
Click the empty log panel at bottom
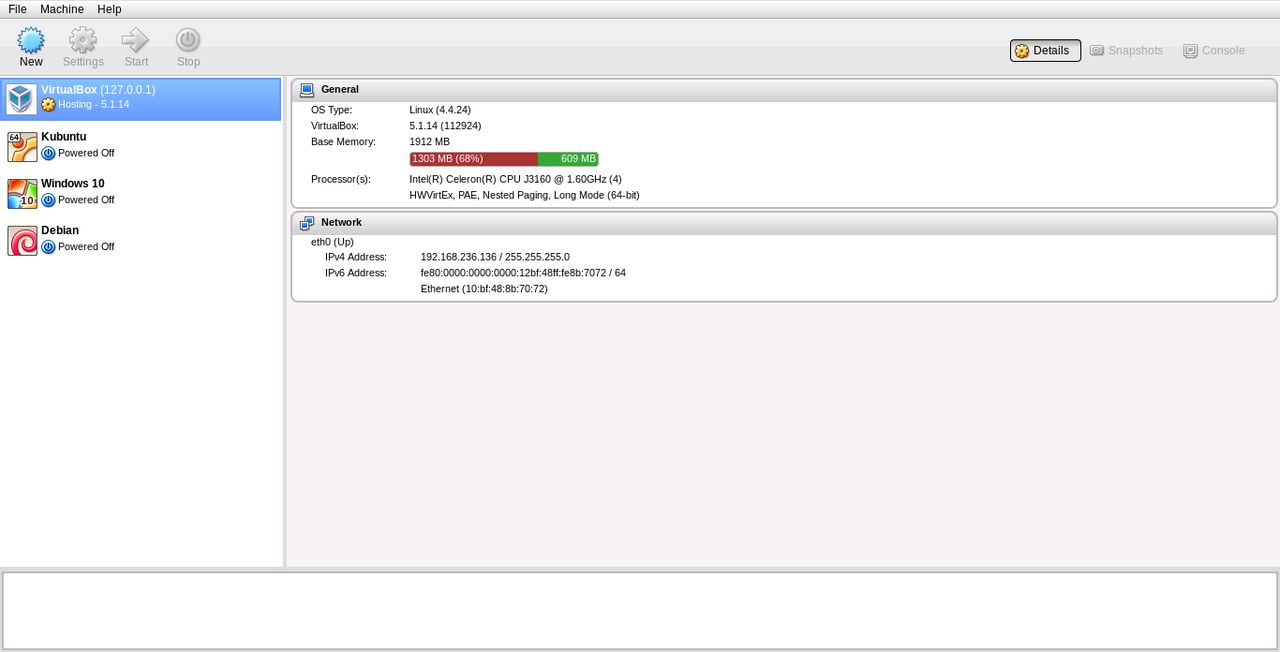[x=640, y=610]
